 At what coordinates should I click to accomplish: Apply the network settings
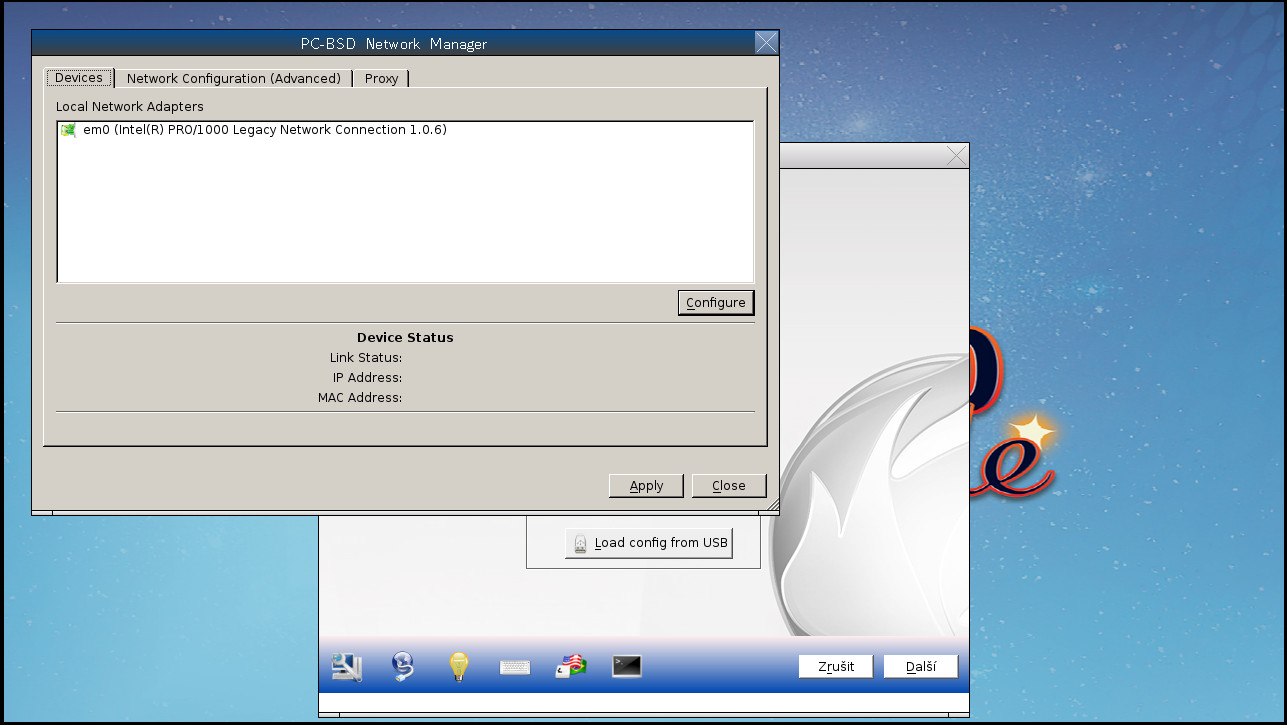[x=646, y=485]
